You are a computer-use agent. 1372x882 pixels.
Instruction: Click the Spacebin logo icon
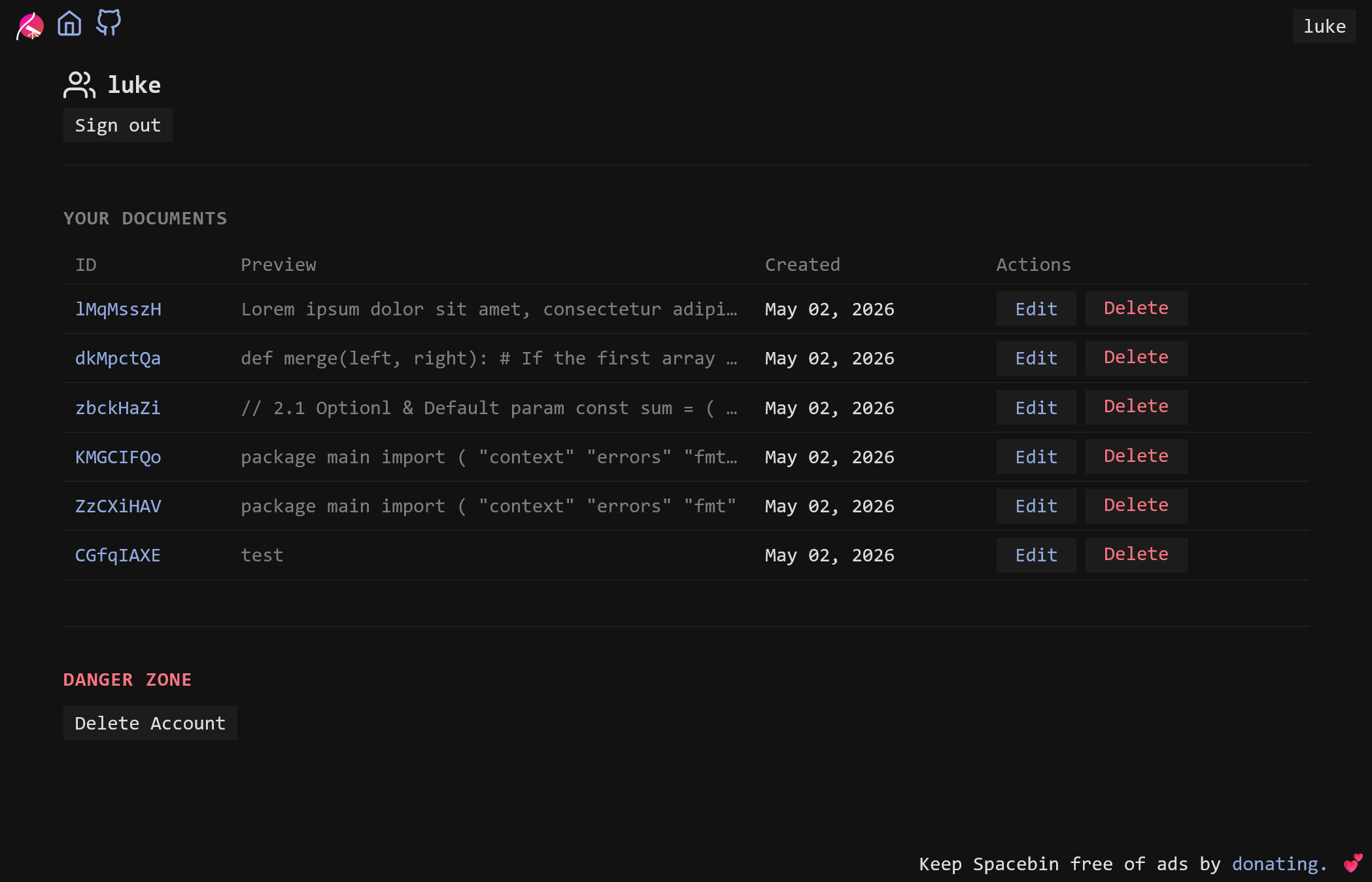[30, 26]
